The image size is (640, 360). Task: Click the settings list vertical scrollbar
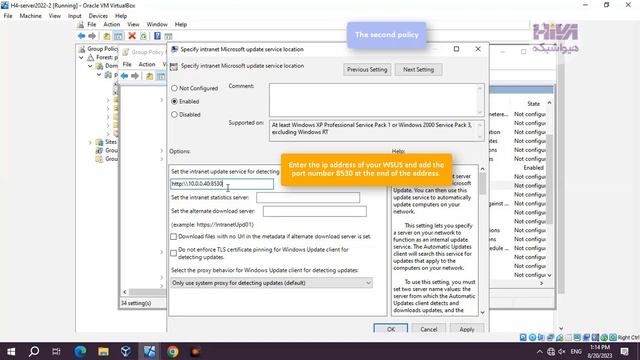[549, 180]
